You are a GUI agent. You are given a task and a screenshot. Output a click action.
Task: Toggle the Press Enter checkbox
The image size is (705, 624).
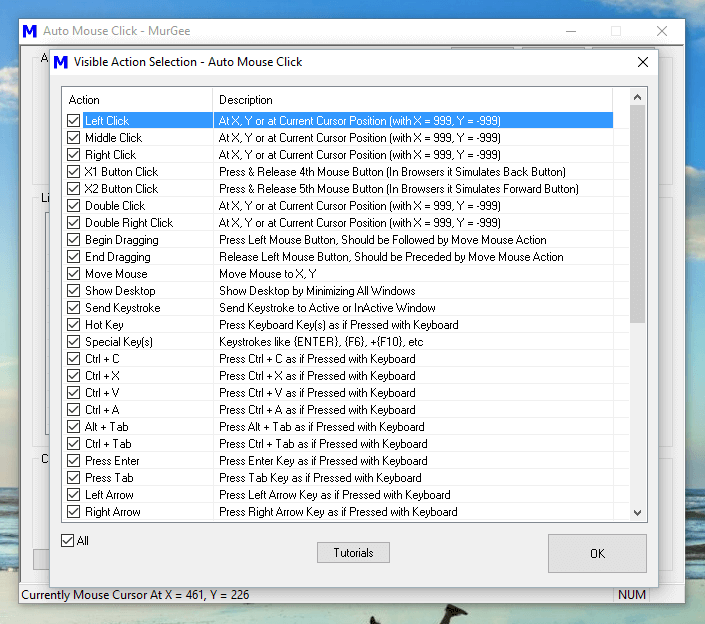click(x=73, y=461)
